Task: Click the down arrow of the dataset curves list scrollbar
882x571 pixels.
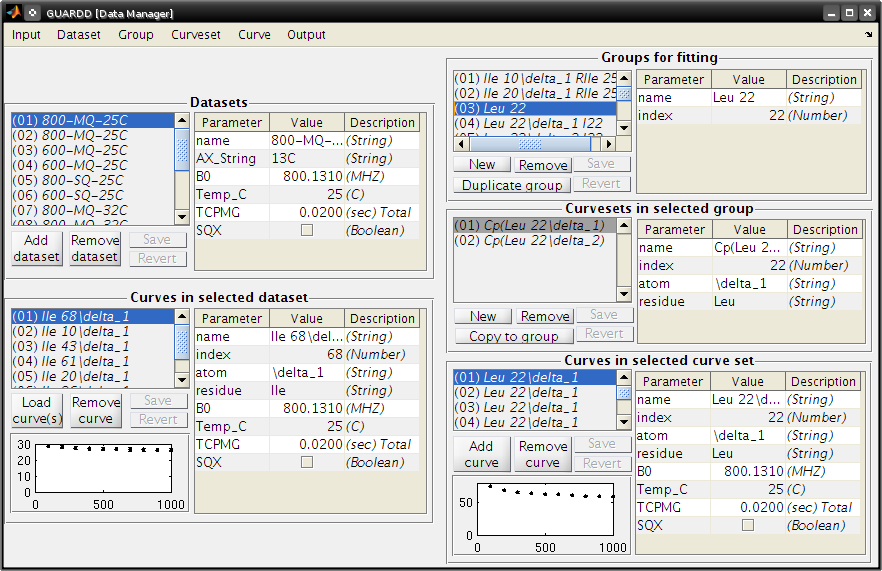Action: (x=182, y=380)
